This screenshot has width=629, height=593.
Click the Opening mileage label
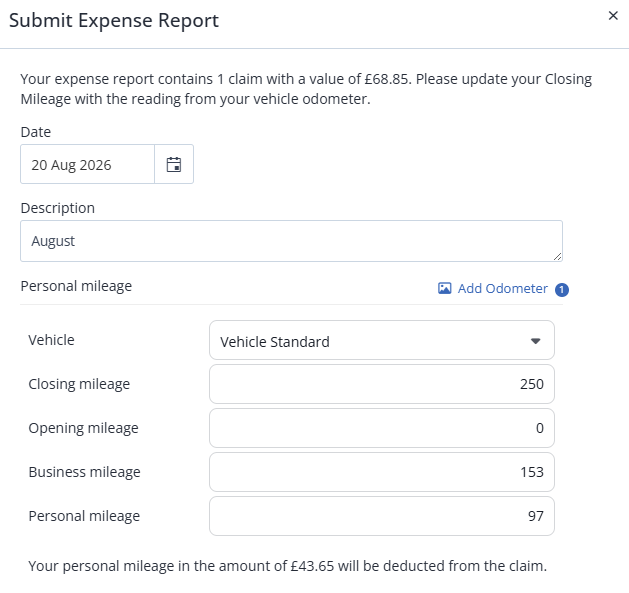[83, 428]
